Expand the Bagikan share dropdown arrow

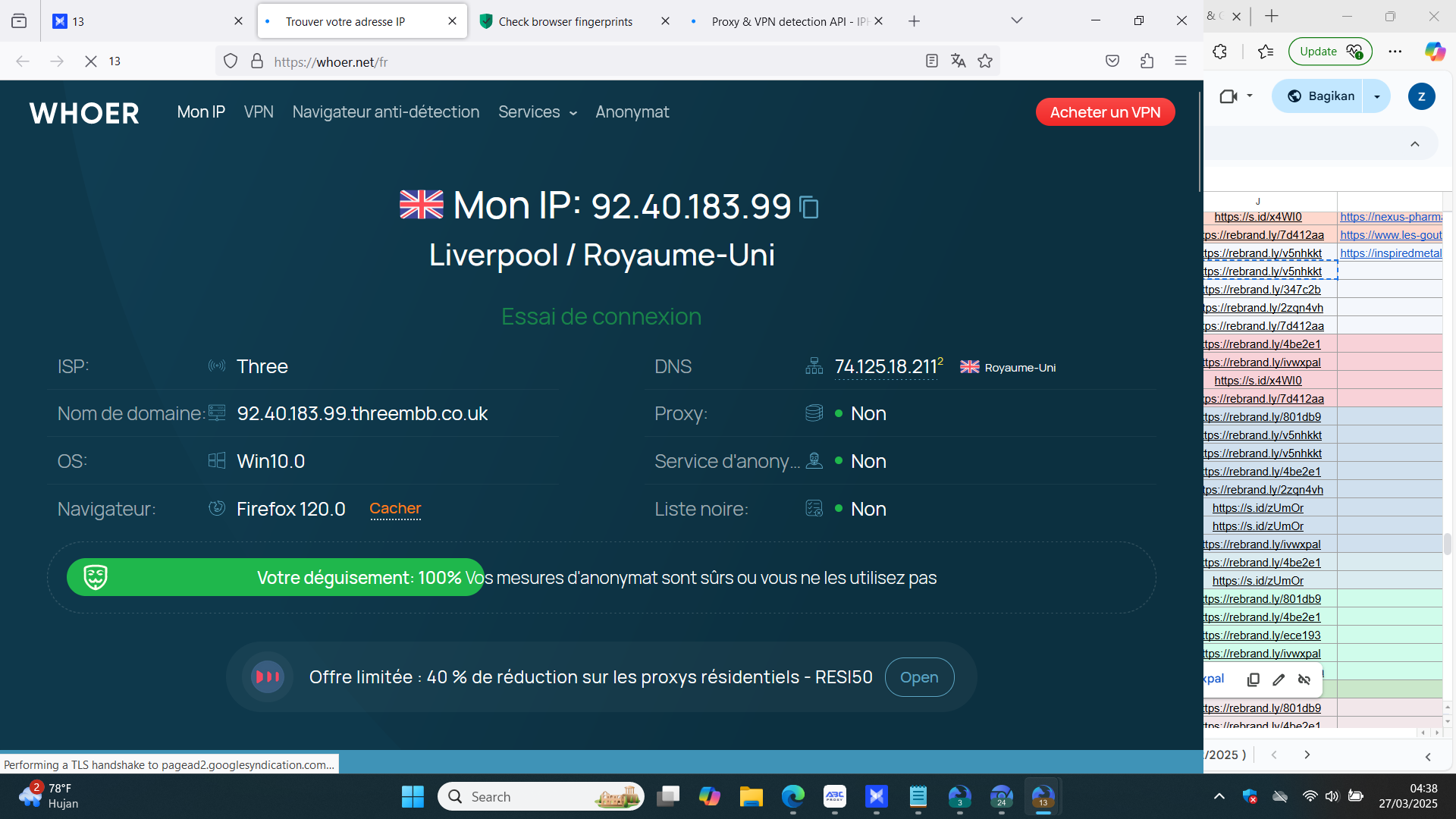[x=1376, y=96]
